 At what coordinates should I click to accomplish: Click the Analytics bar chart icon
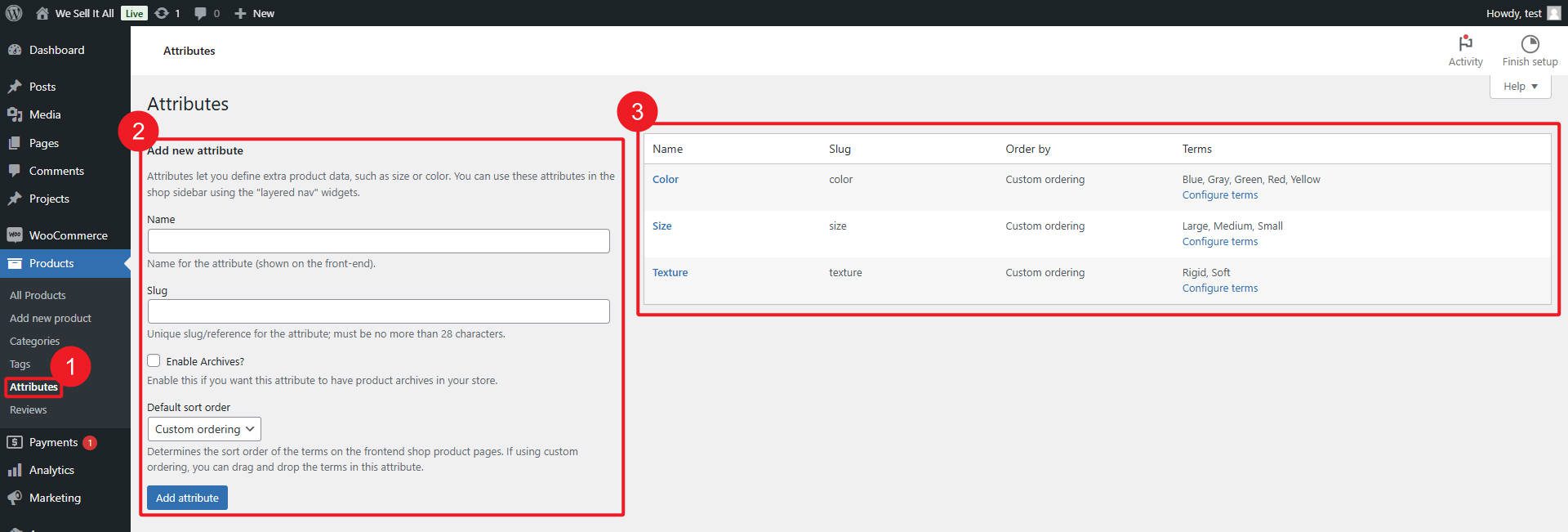(x=15, y=470)
